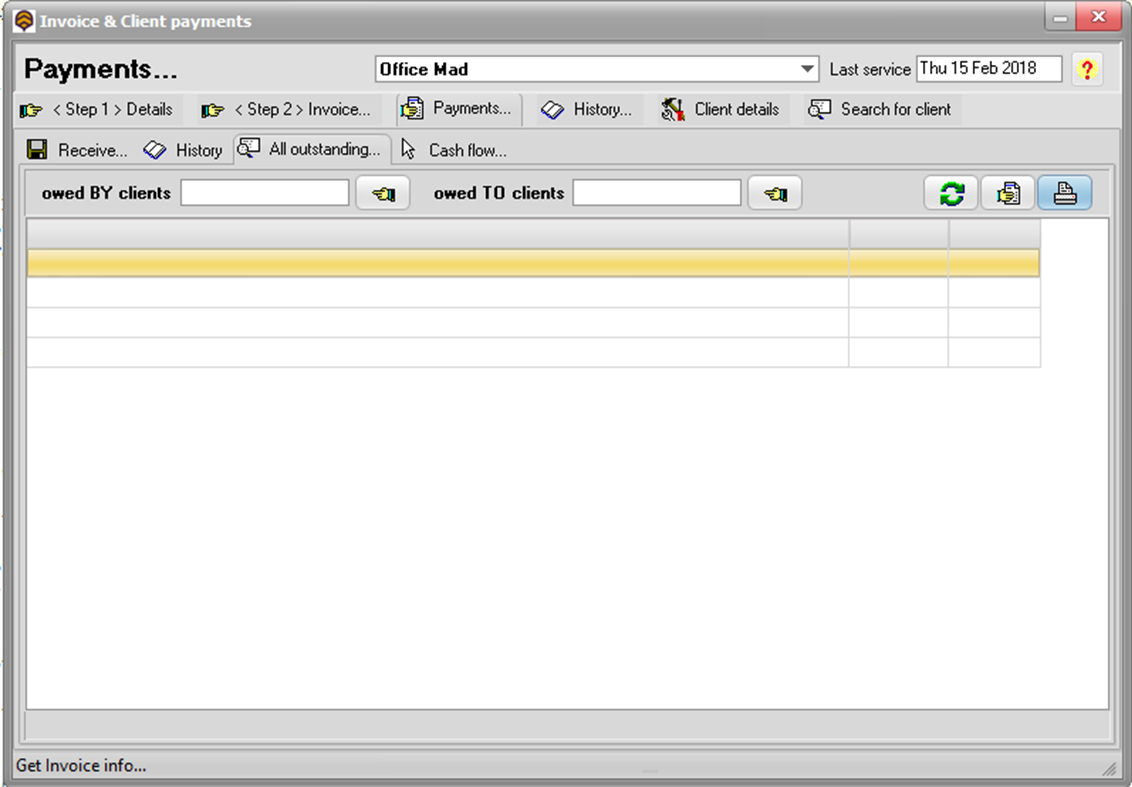Image resolution: width=1132 pixels, height=787 pixels.
Task: Click the History book icon
Action: (x=553, y=109)
